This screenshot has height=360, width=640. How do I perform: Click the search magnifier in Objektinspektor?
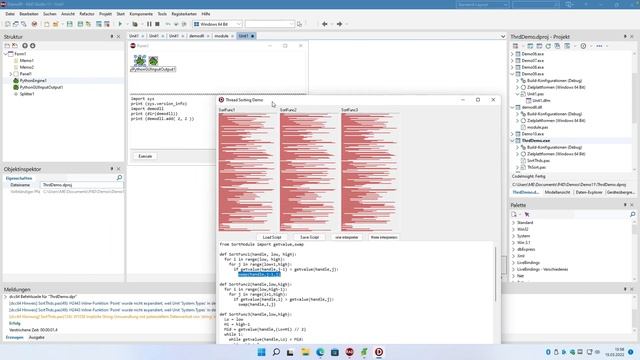pos(119,178)
